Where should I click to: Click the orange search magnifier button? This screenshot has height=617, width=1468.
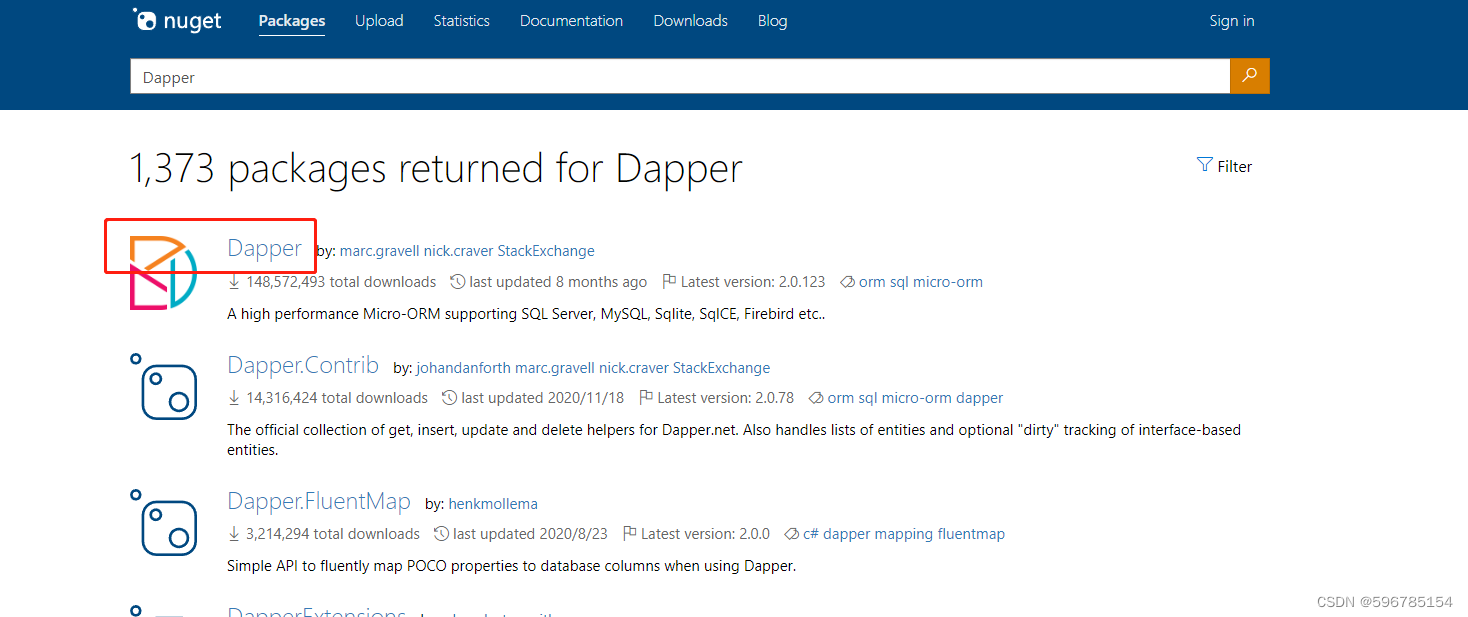[x=1250, y=76]
